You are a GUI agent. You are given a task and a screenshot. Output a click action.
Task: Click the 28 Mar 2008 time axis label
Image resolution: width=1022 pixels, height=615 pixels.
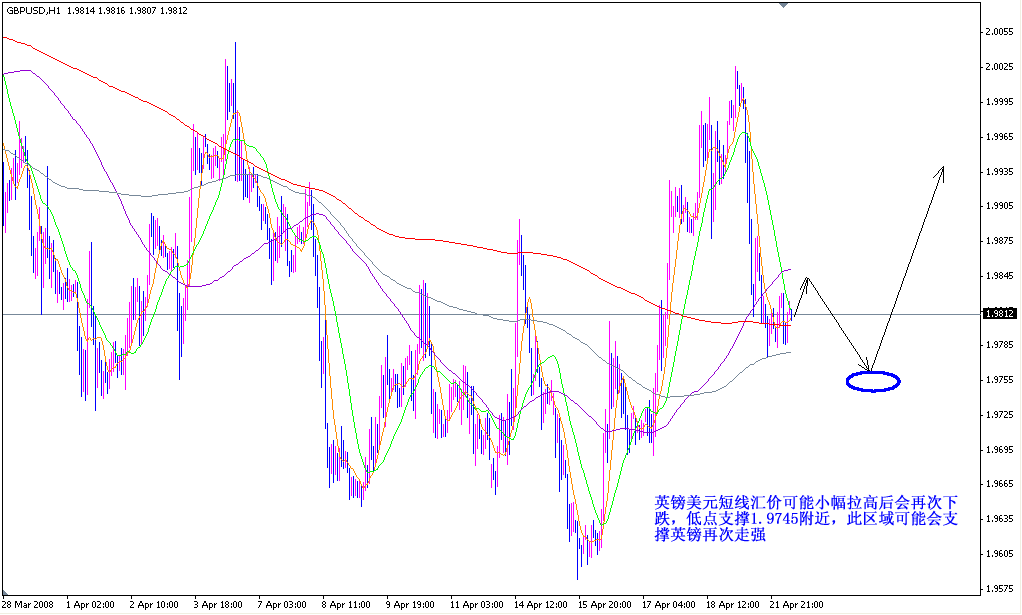click(27, 604)
